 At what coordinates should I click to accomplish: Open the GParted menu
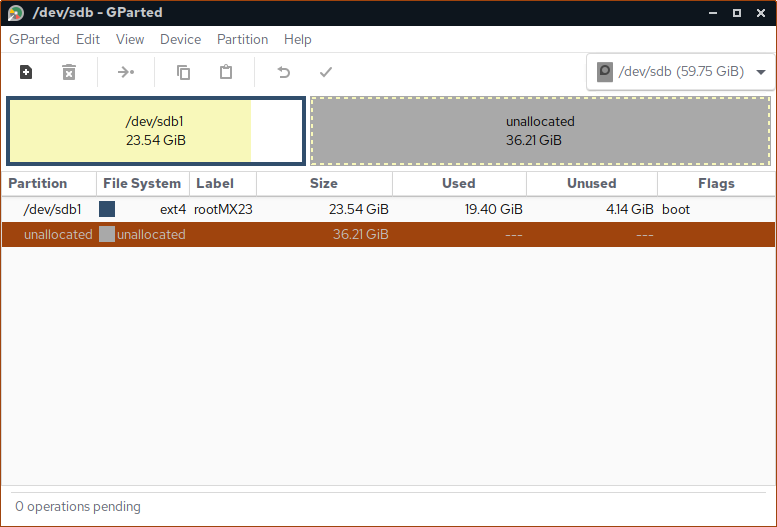(34, 39)
